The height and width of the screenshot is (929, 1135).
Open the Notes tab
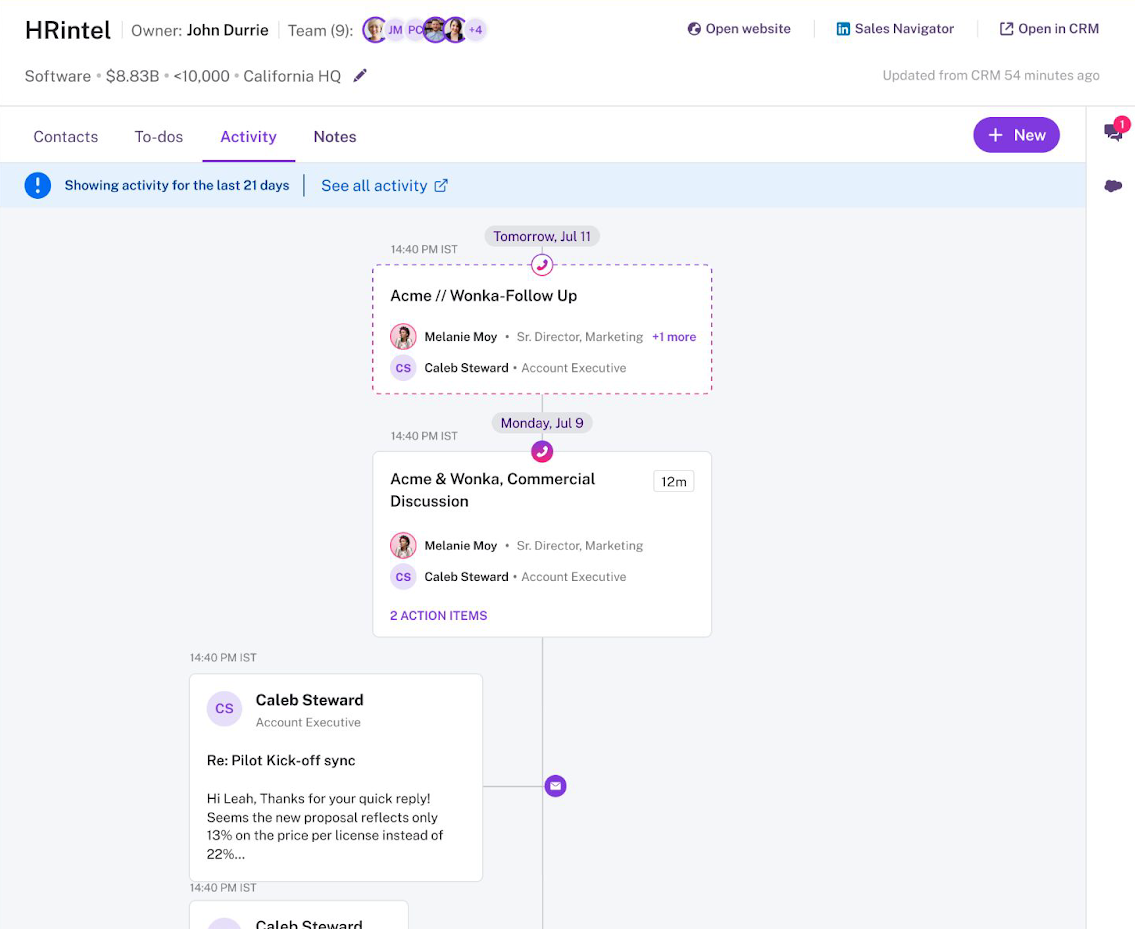(x=334, y=137)
